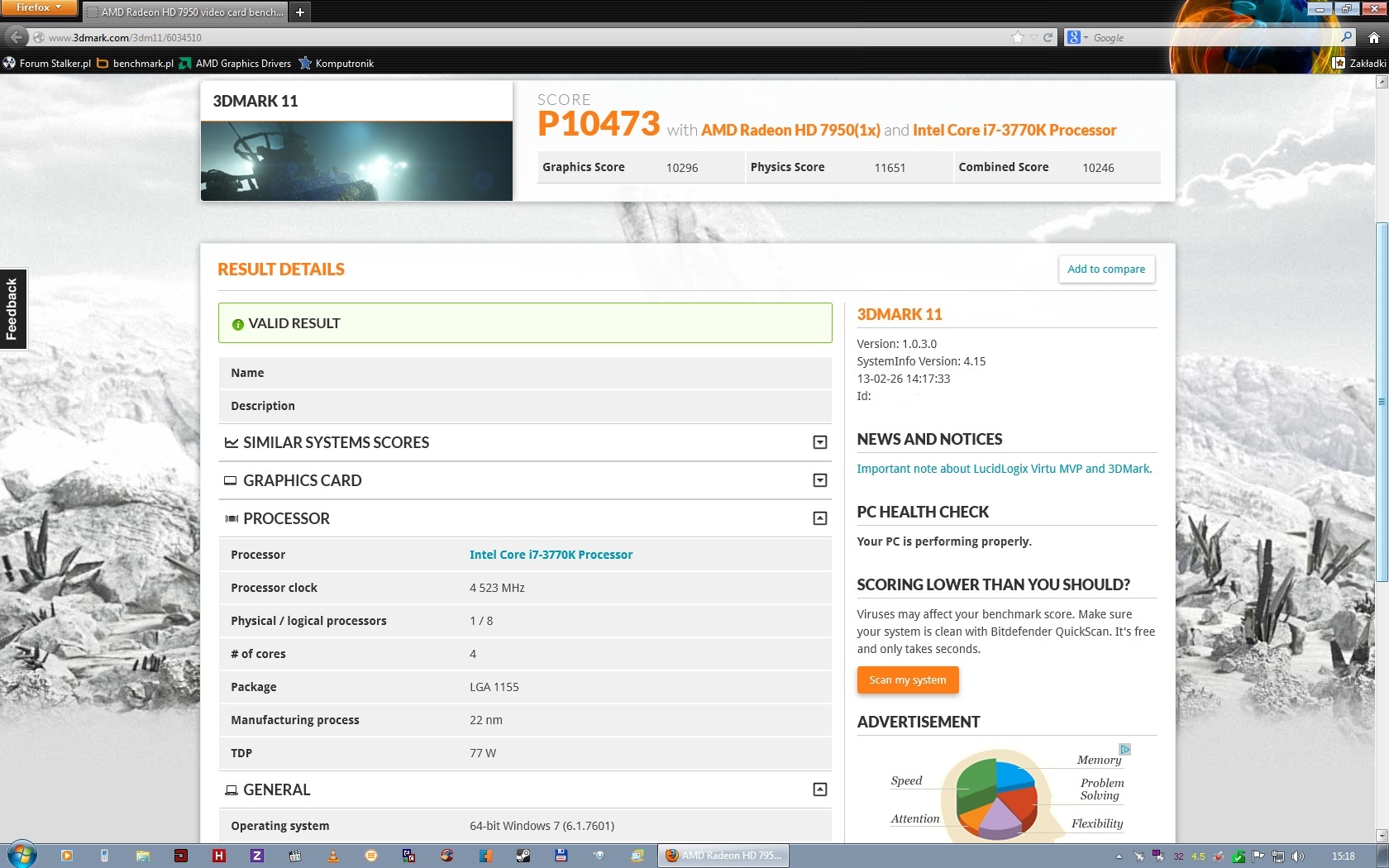Screen dimensions: 1389x868
Task: Open Media Player Classic in the taskbar
Action: [295, 856]
